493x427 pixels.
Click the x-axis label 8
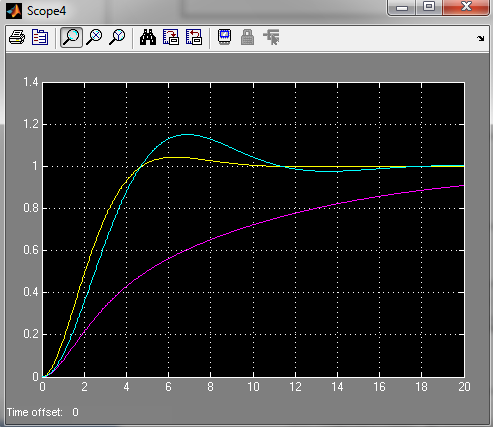click(x=211, y=387)
